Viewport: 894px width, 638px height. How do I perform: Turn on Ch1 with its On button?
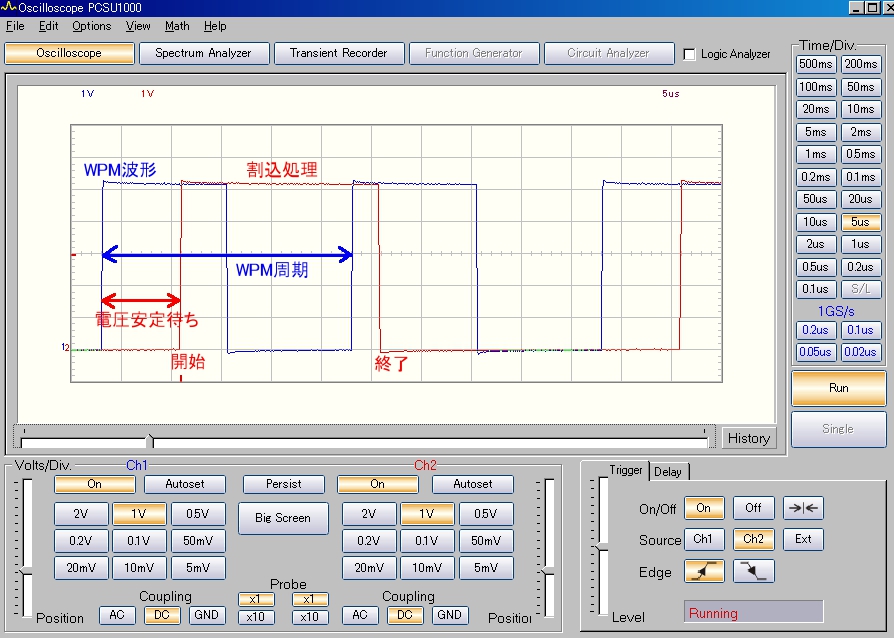pos(94,484)
